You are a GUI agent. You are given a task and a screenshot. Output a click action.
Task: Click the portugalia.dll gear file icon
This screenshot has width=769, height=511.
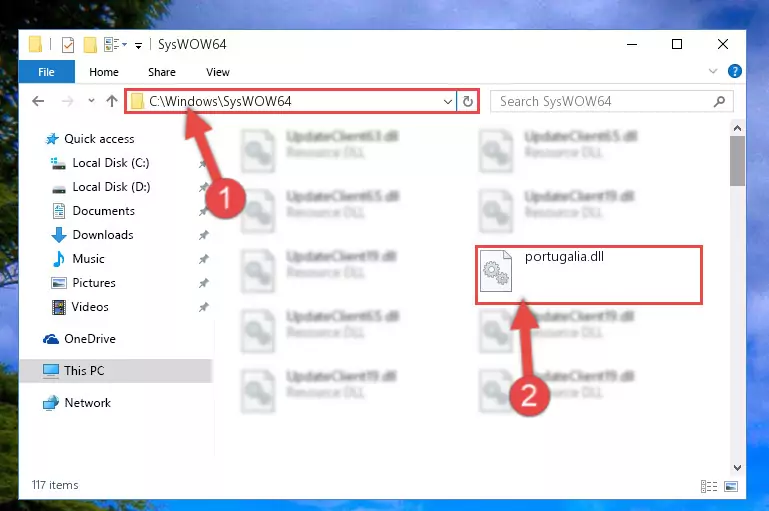tap(495, 271)
